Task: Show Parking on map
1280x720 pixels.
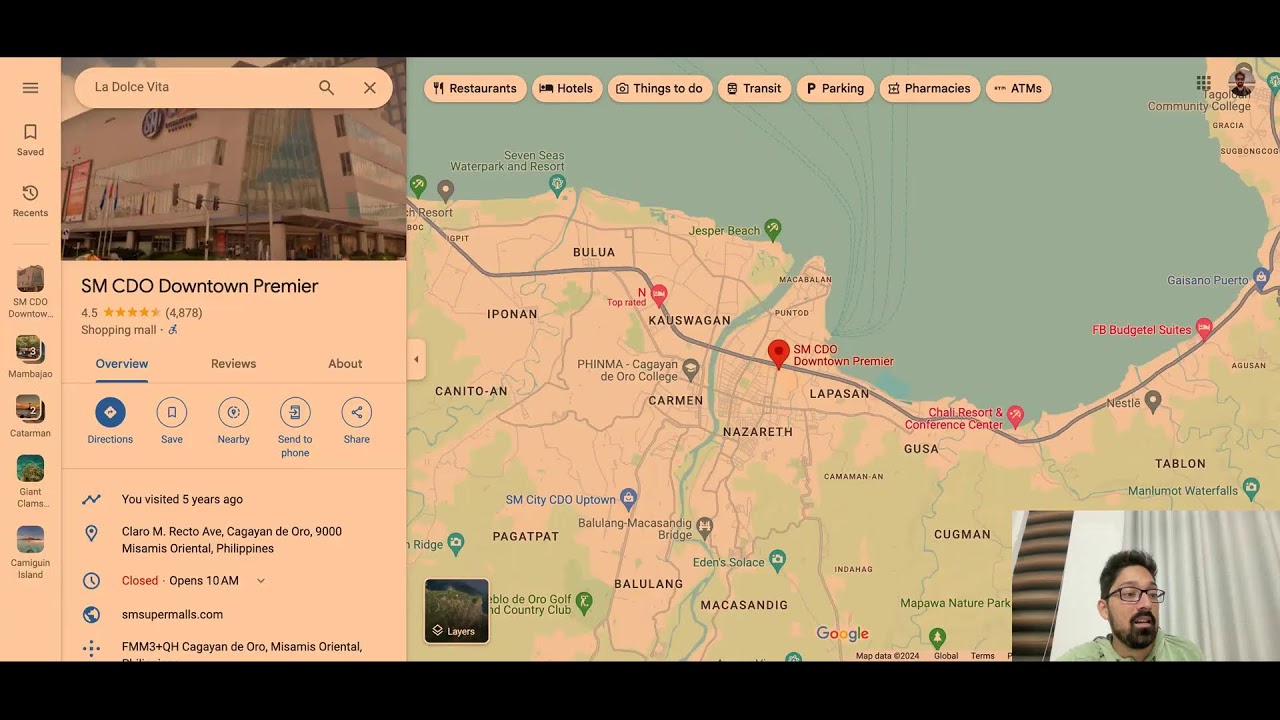Action: 835,88
